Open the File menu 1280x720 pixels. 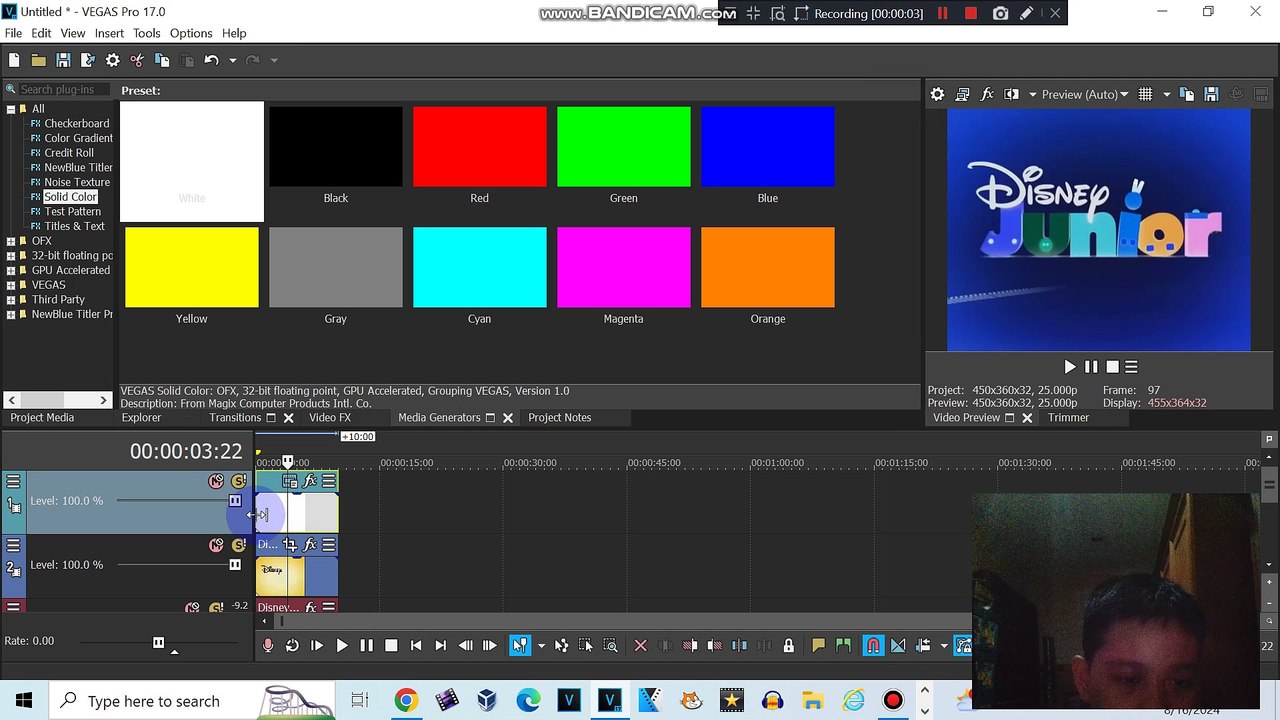coord(13,33)
